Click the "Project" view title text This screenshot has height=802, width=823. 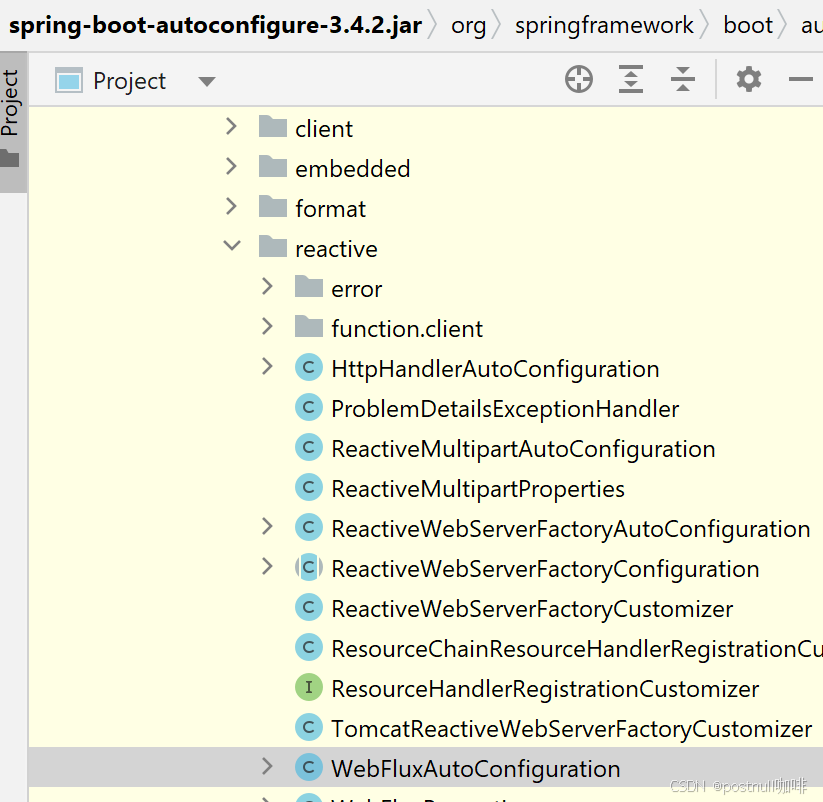coord(129,81)
